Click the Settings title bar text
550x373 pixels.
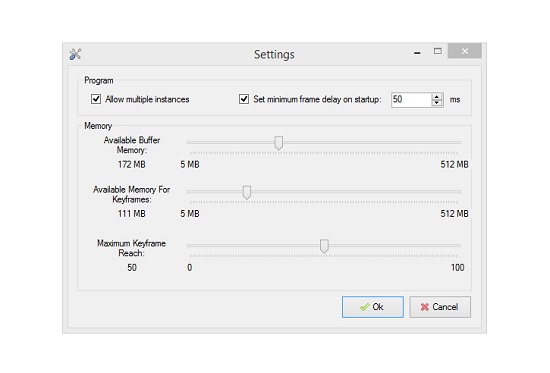point(274,54)
